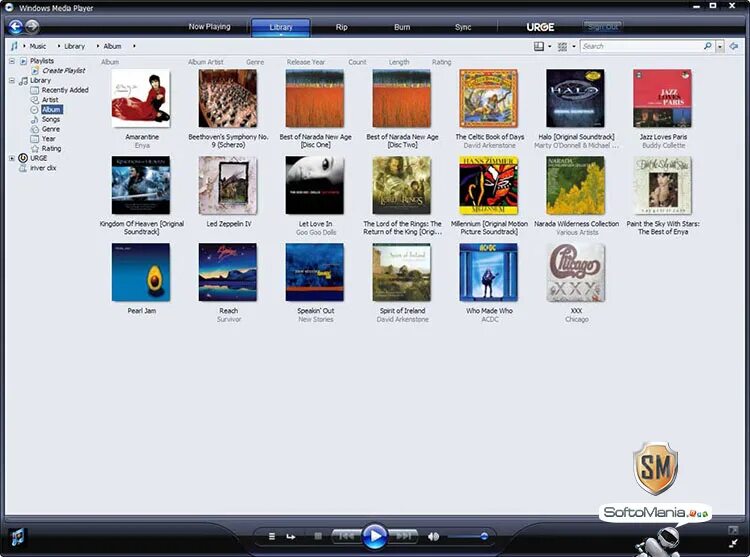Sort by the Length column header

click(x=399, y=62)
